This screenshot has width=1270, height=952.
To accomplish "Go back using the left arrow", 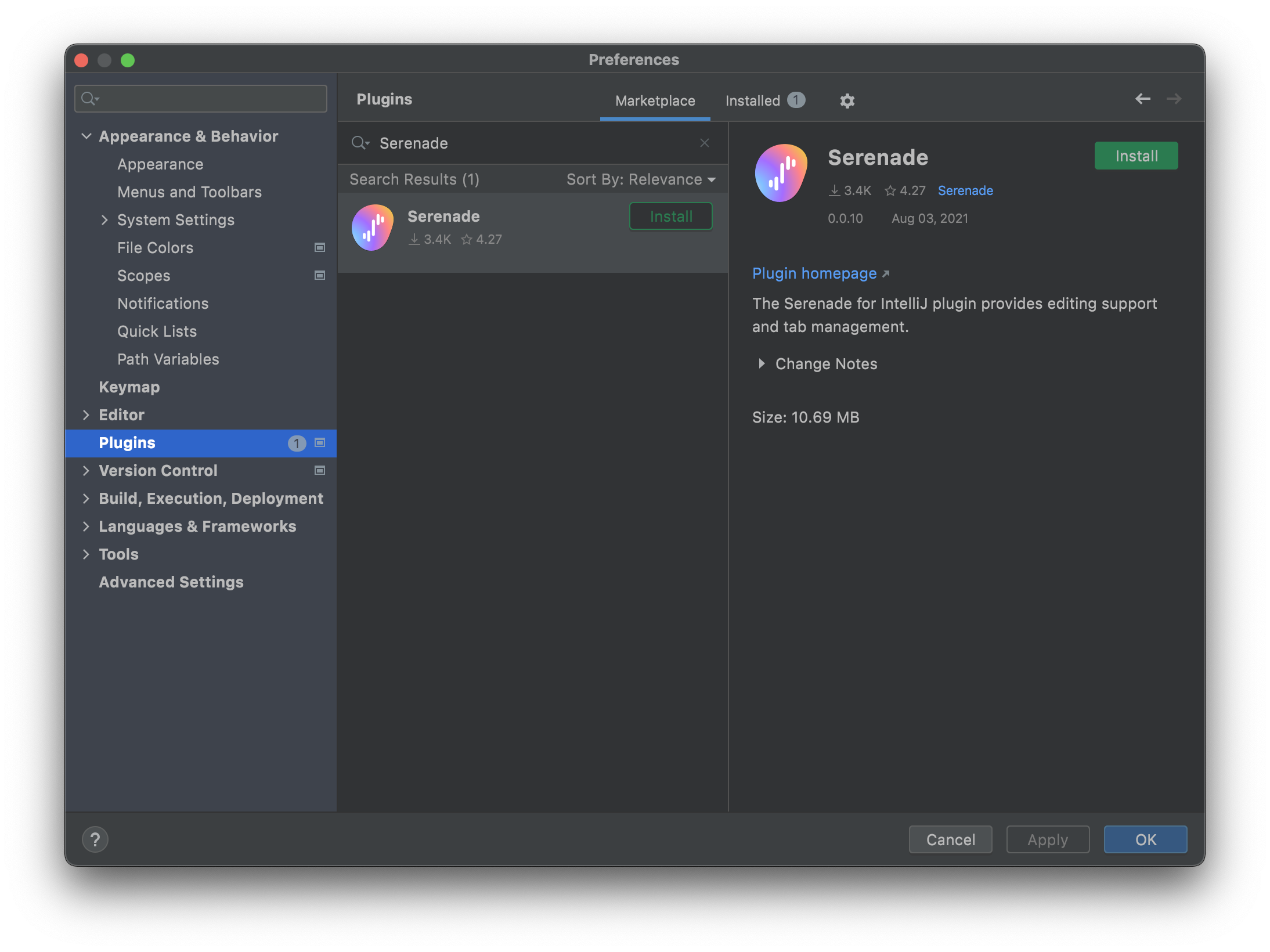I will point(1142,99).
